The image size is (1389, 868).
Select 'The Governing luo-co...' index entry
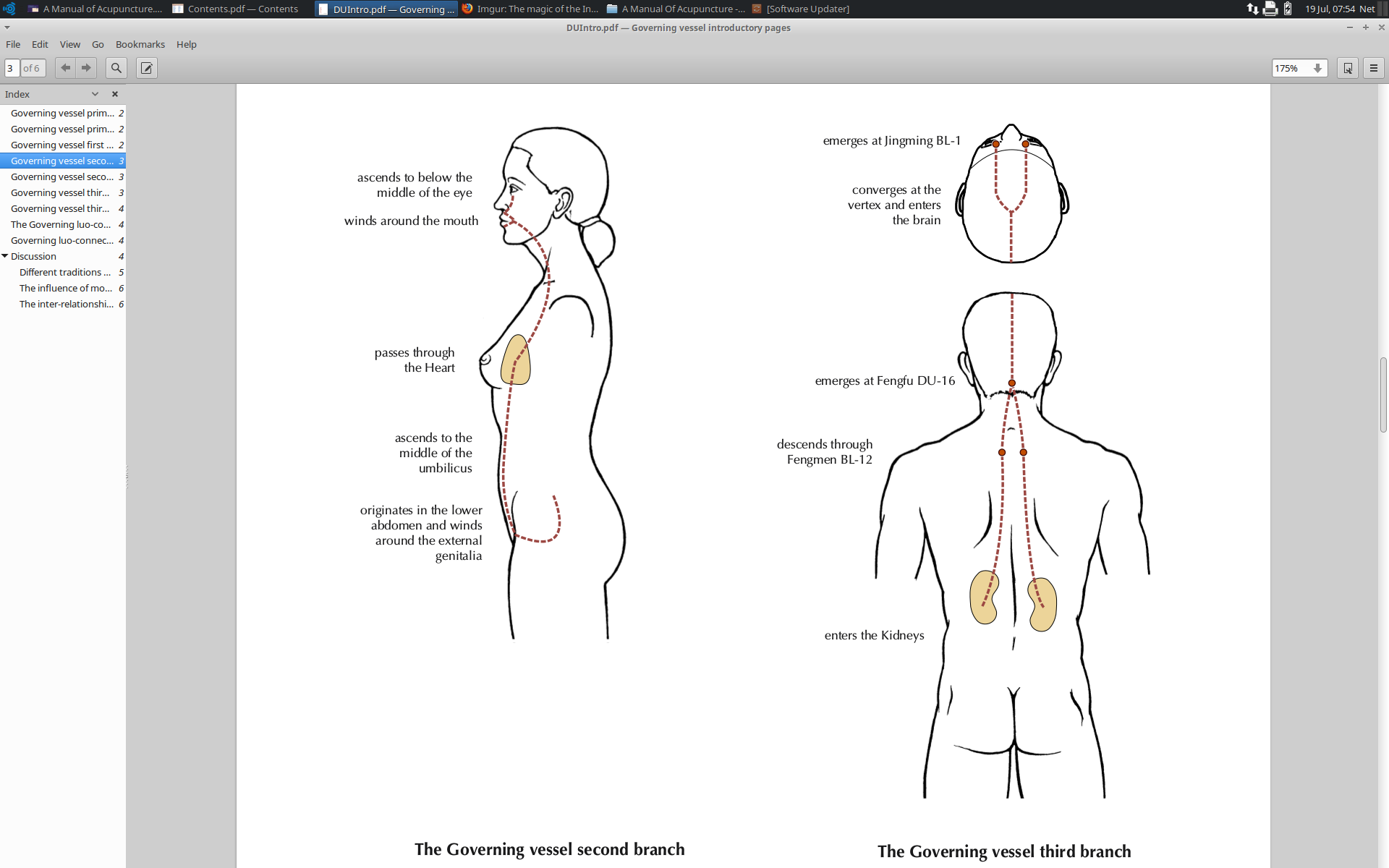[x=63, y=224]
